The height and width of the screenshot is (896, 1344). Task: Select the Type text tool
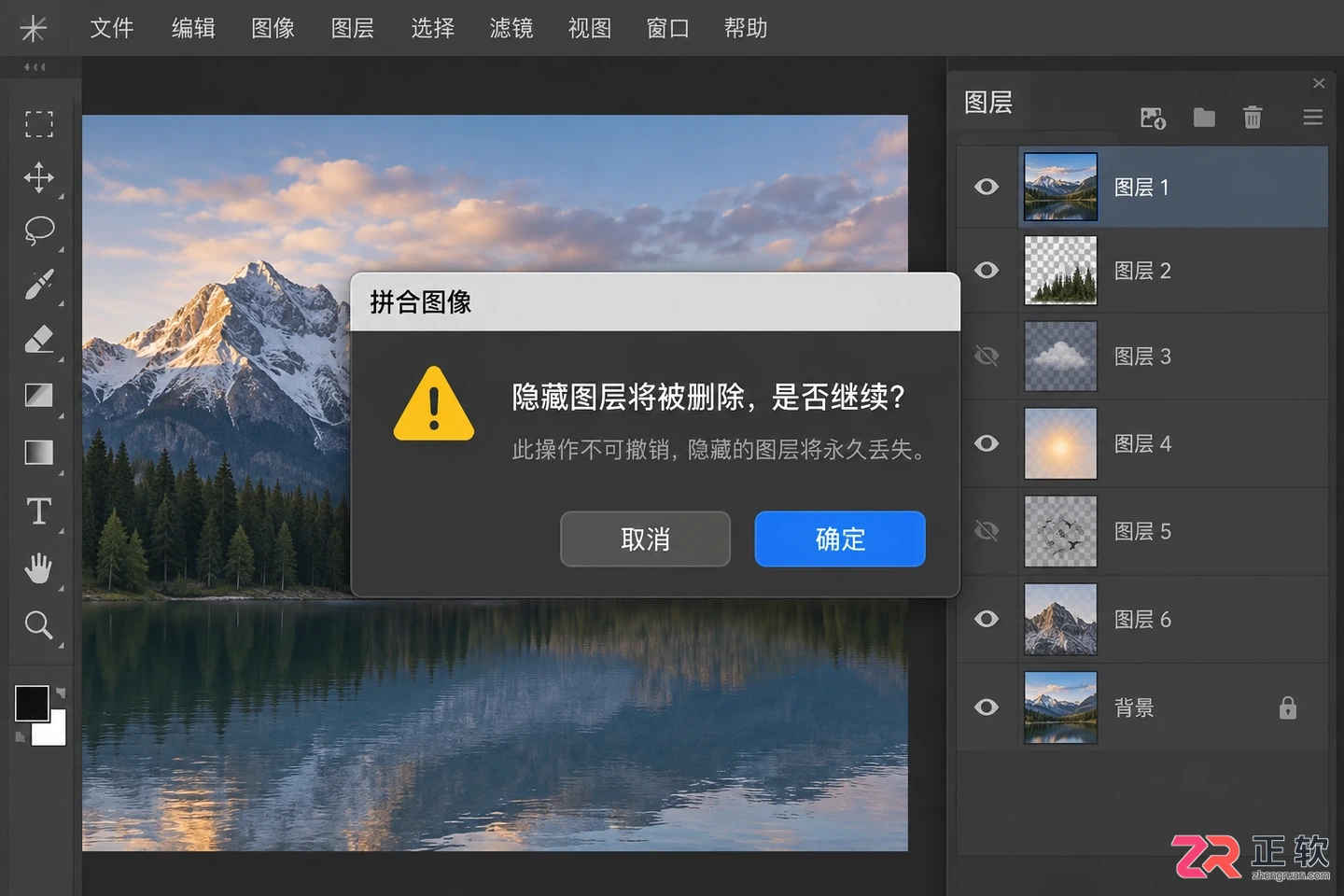(38, 511)
